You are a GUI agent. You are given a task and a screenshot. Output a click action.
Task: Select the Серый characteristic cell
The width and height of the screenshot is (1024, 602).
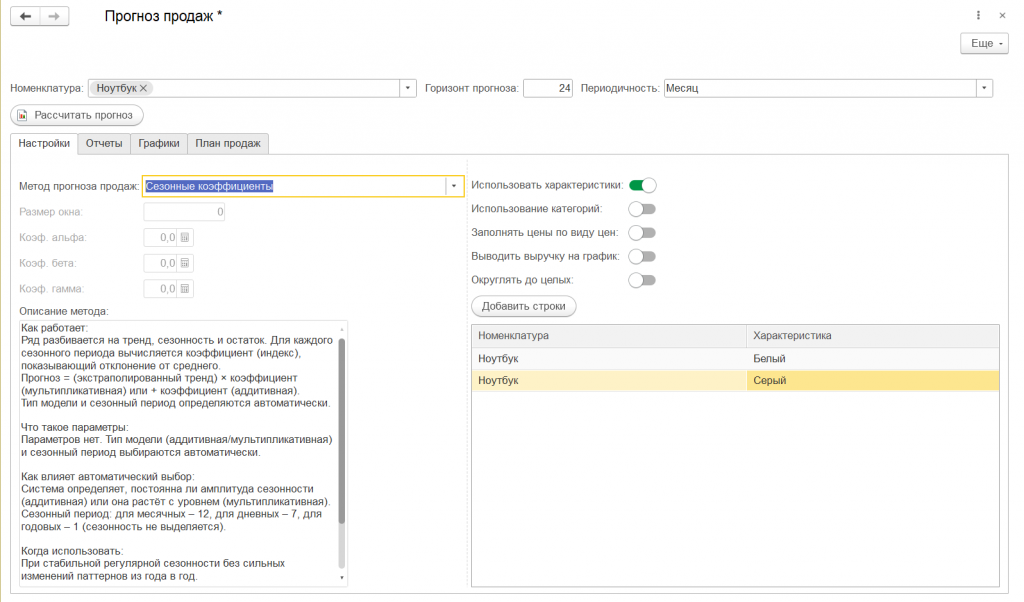(x=872, y=381)
